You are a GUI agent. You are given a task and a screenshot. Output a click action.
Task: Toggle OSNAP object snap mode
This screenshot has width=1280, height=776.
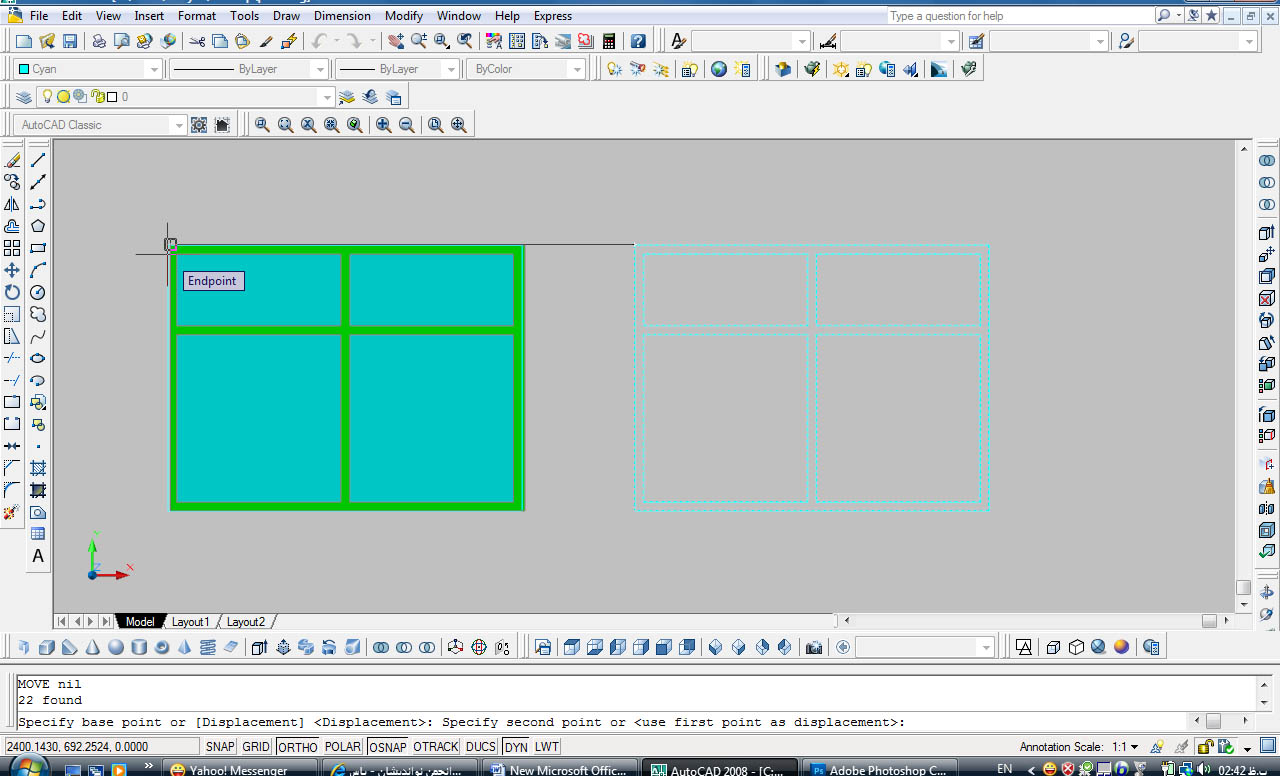point(387,747)
